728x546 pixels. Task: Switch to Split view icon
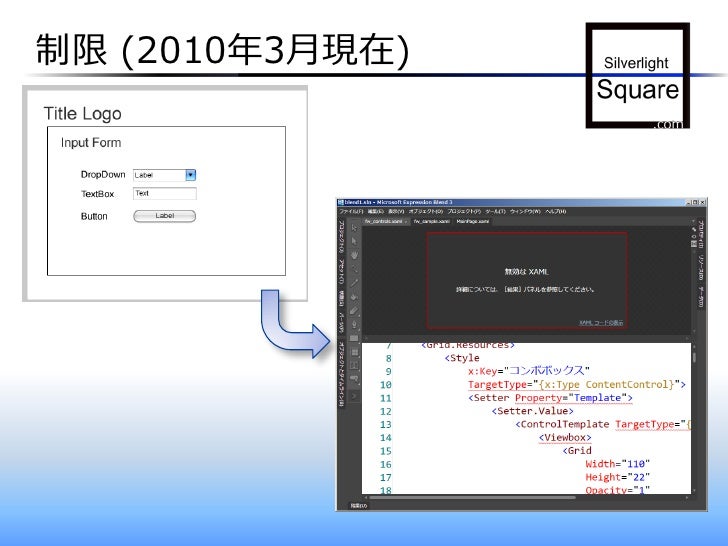click(694, 243)
